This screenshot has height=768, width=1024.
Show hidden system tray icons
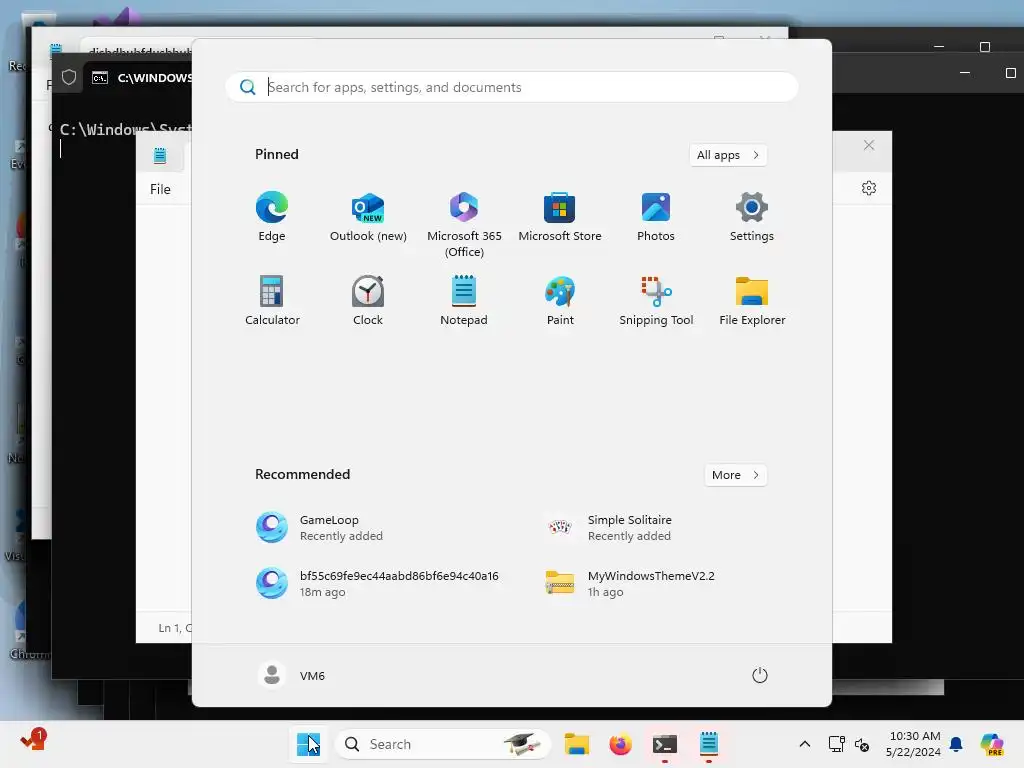pos(805,744)
